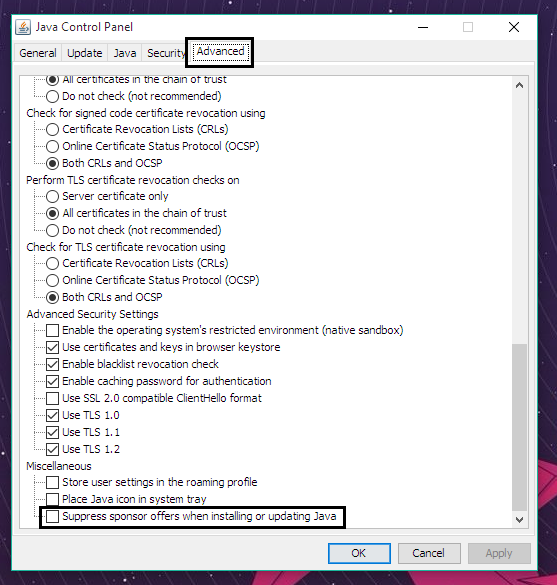Check Suppress sponsor offers when installing Java
This screenshot has width=557, height=585.
52,516
